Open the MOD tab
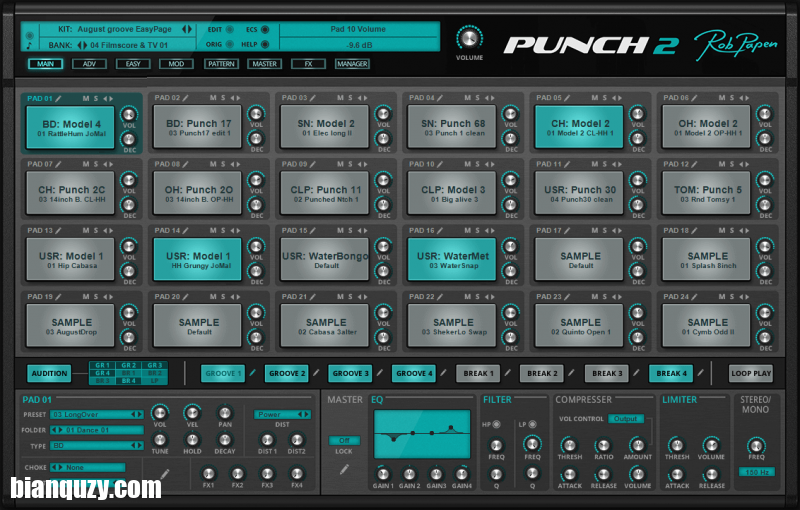Viewport: 800px width, 510px height. 177,64
